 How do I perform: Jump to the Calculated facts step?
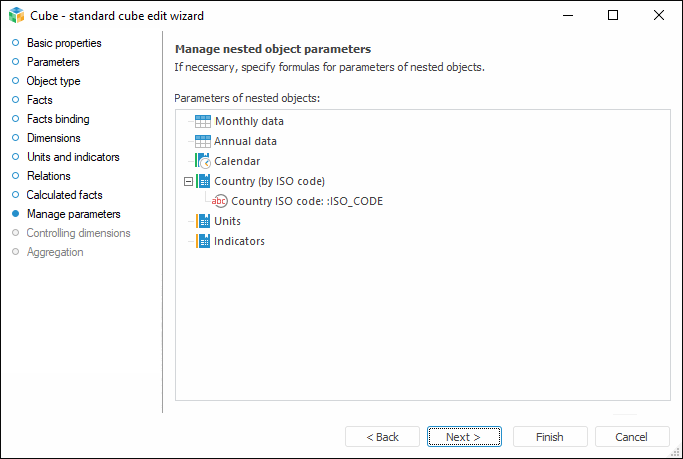point(64,195)
